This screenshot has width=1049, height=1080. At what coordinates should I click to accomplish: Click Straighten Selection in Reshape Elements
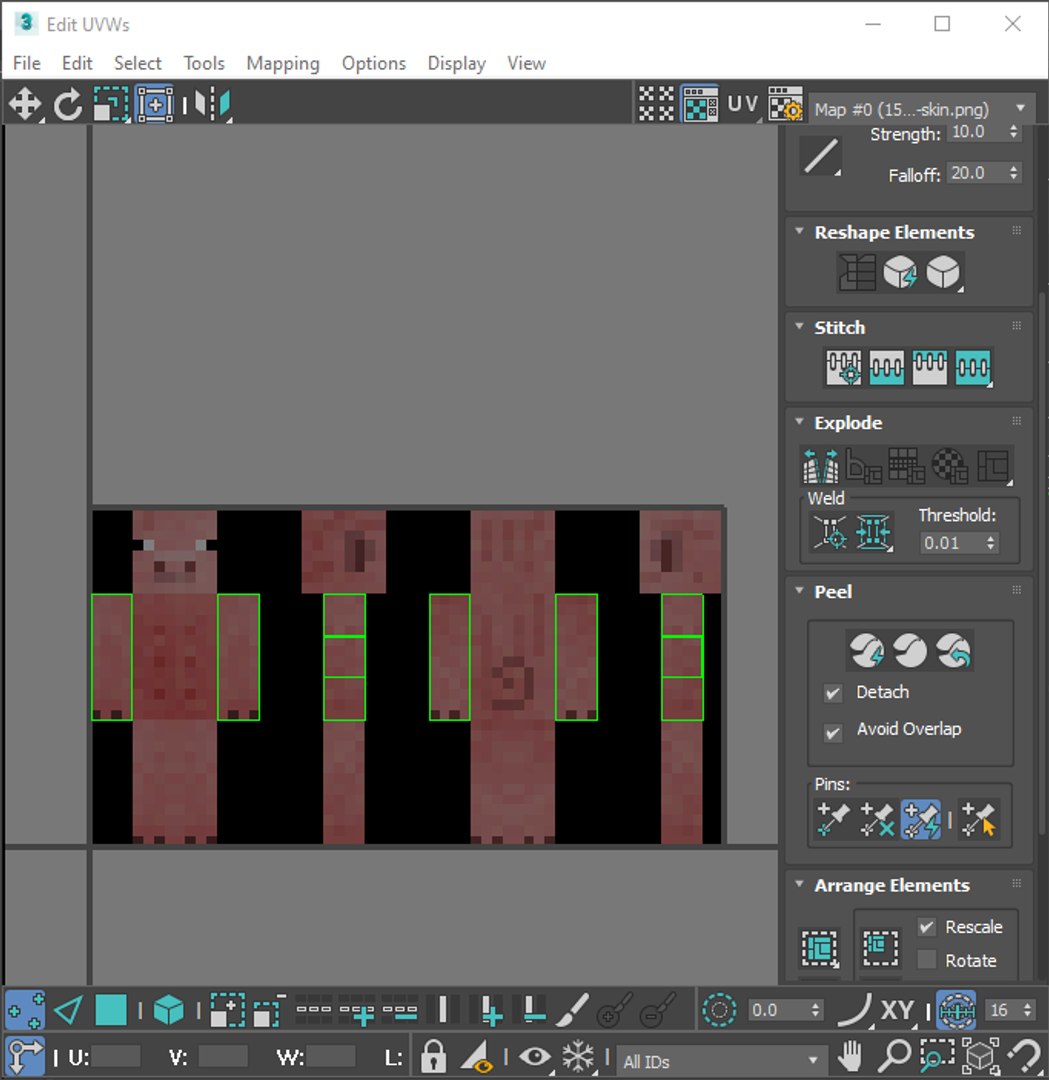tap(857, 273)
